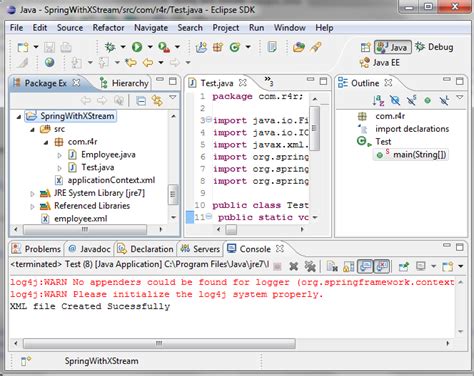Viewport: 474px width, 376px height.
Task: Click the editor vertical scrollbar thumb
Action: (x=314, y=128)
